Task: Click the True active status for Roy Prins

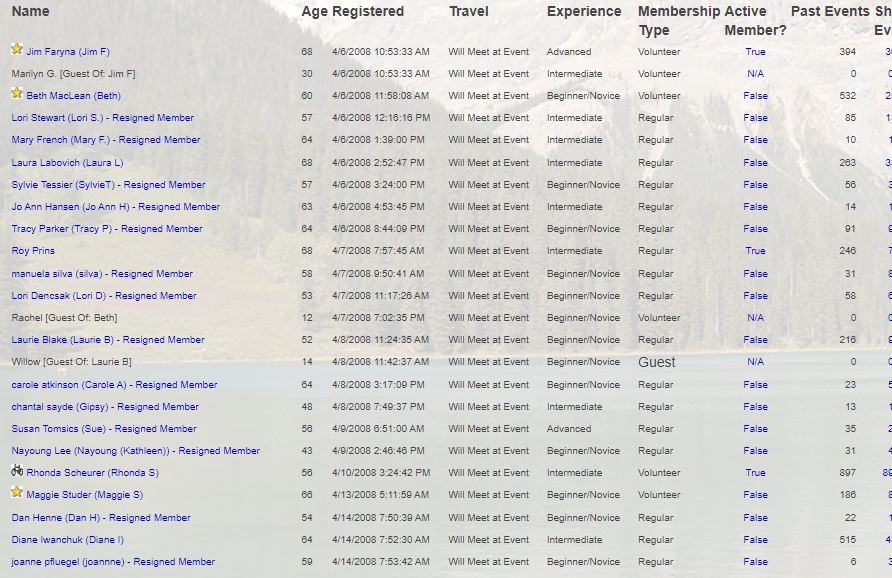Action: coord(755,251)
